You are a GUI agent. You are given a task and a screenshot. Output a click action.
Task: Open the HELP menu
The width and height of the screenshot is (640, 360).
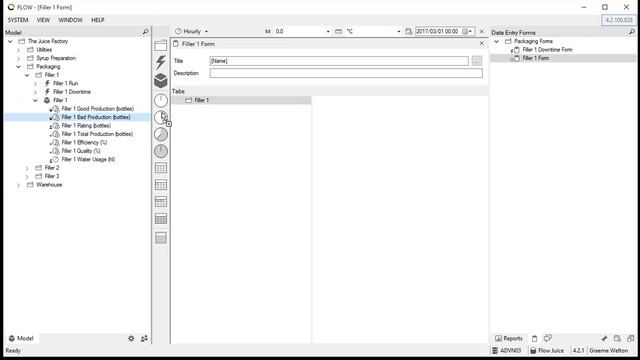pyautogui.click(x=98, y=20)
